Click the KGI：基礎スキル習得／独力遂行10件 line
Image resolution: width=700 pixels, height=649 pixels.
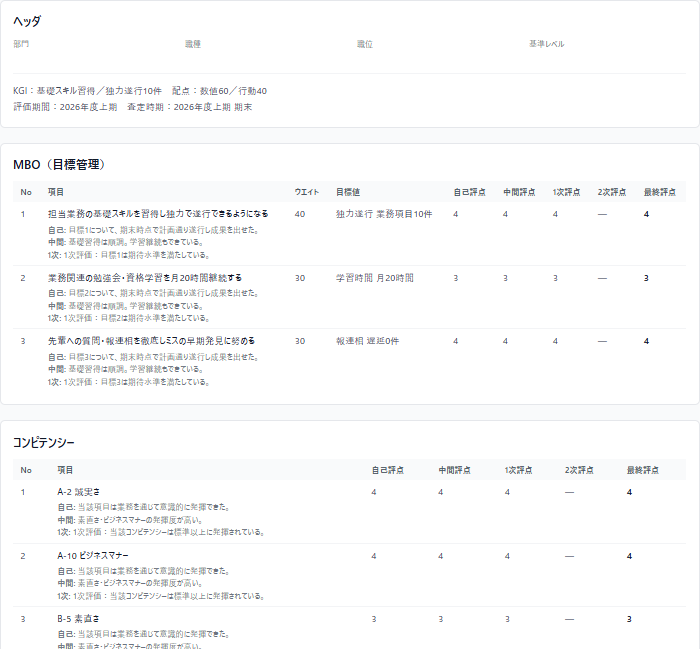point(87,91)
